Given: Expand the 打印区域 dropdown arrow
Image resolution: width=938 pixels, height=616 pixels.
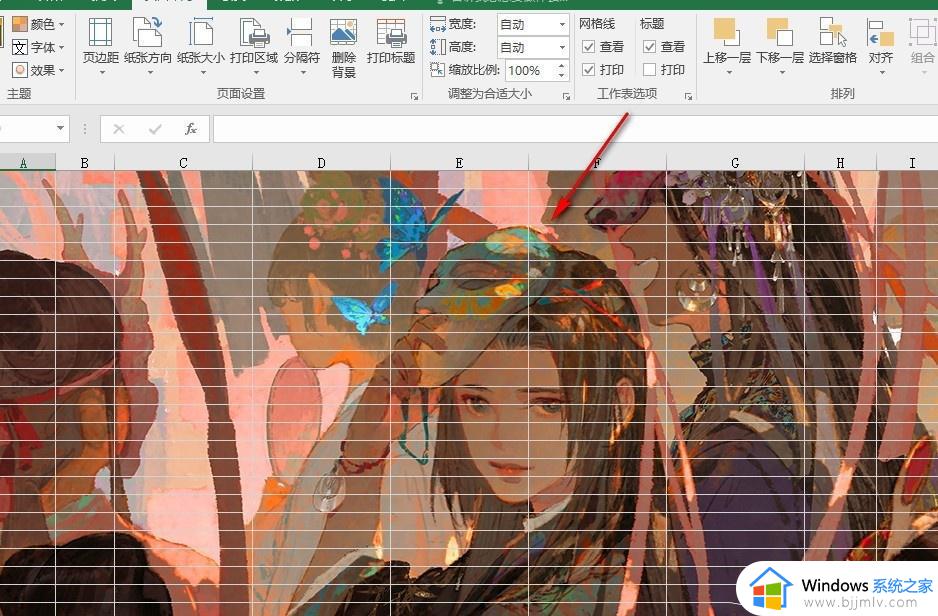Looking at the screenshot, I should pos(256,73).
